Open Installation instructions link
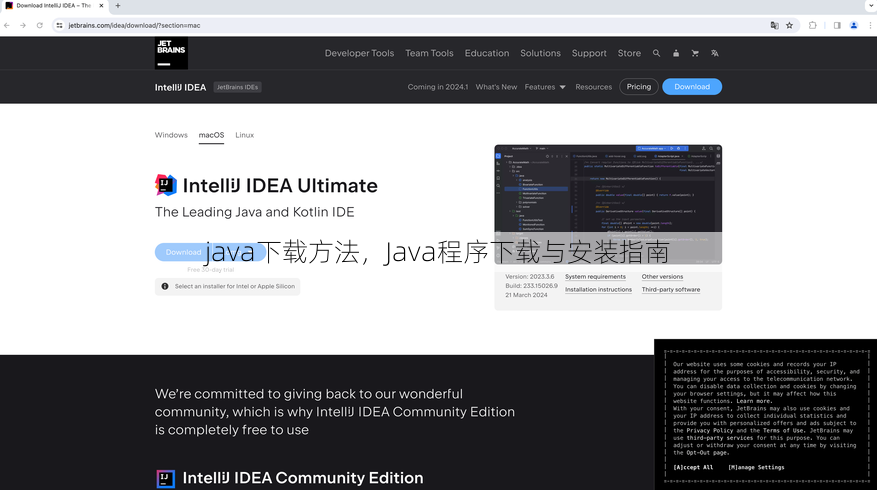This screenshot has width=877, height=490. pos(598,290)
